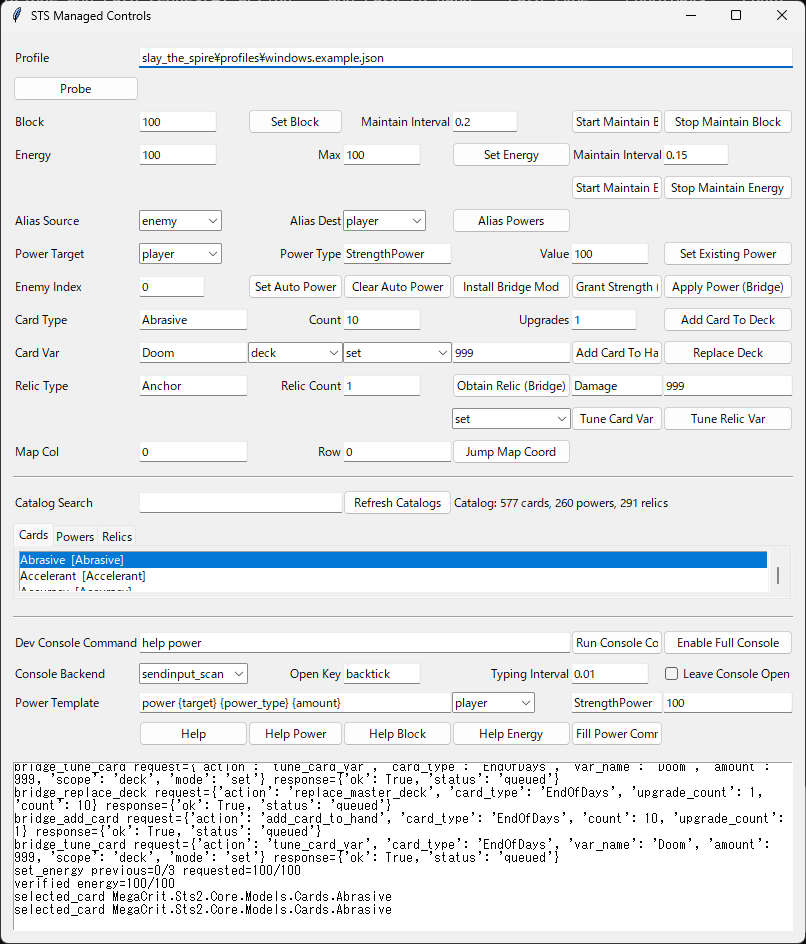Expand the Power Target combo box
The width and height of the screenshot is (806, 944).
coord(180,254)
